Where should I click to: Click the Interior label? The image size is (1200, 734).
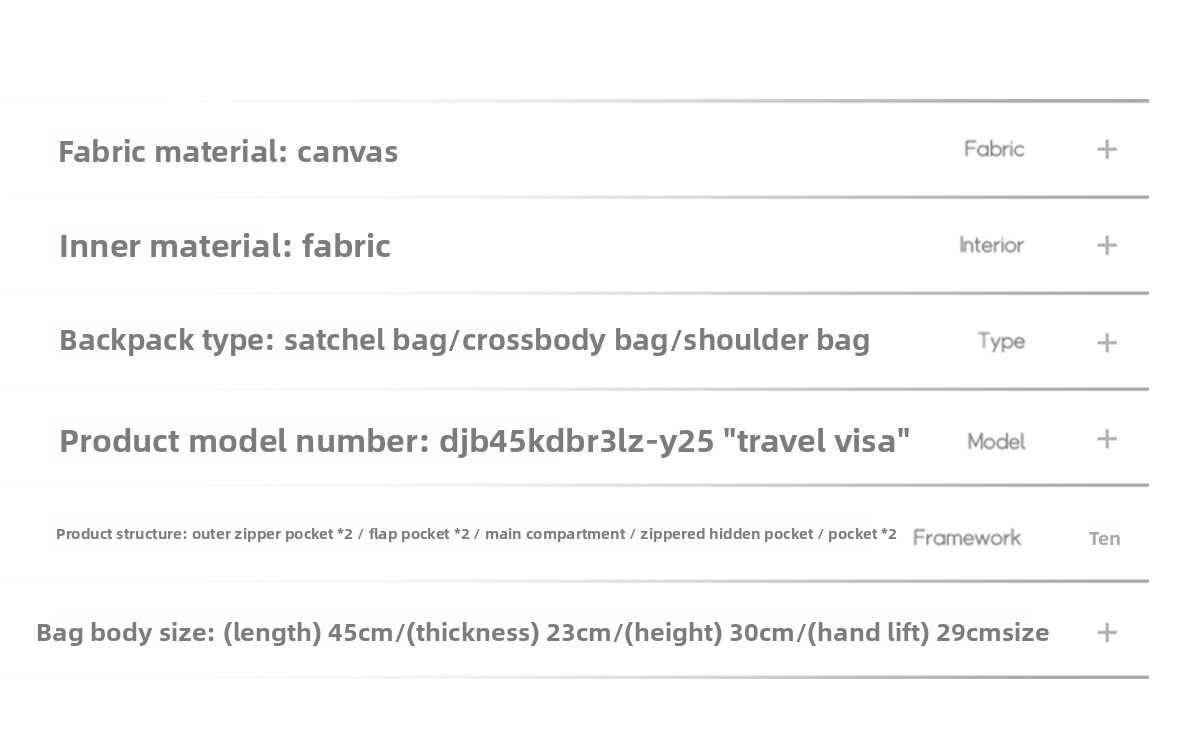coord(991,245)
